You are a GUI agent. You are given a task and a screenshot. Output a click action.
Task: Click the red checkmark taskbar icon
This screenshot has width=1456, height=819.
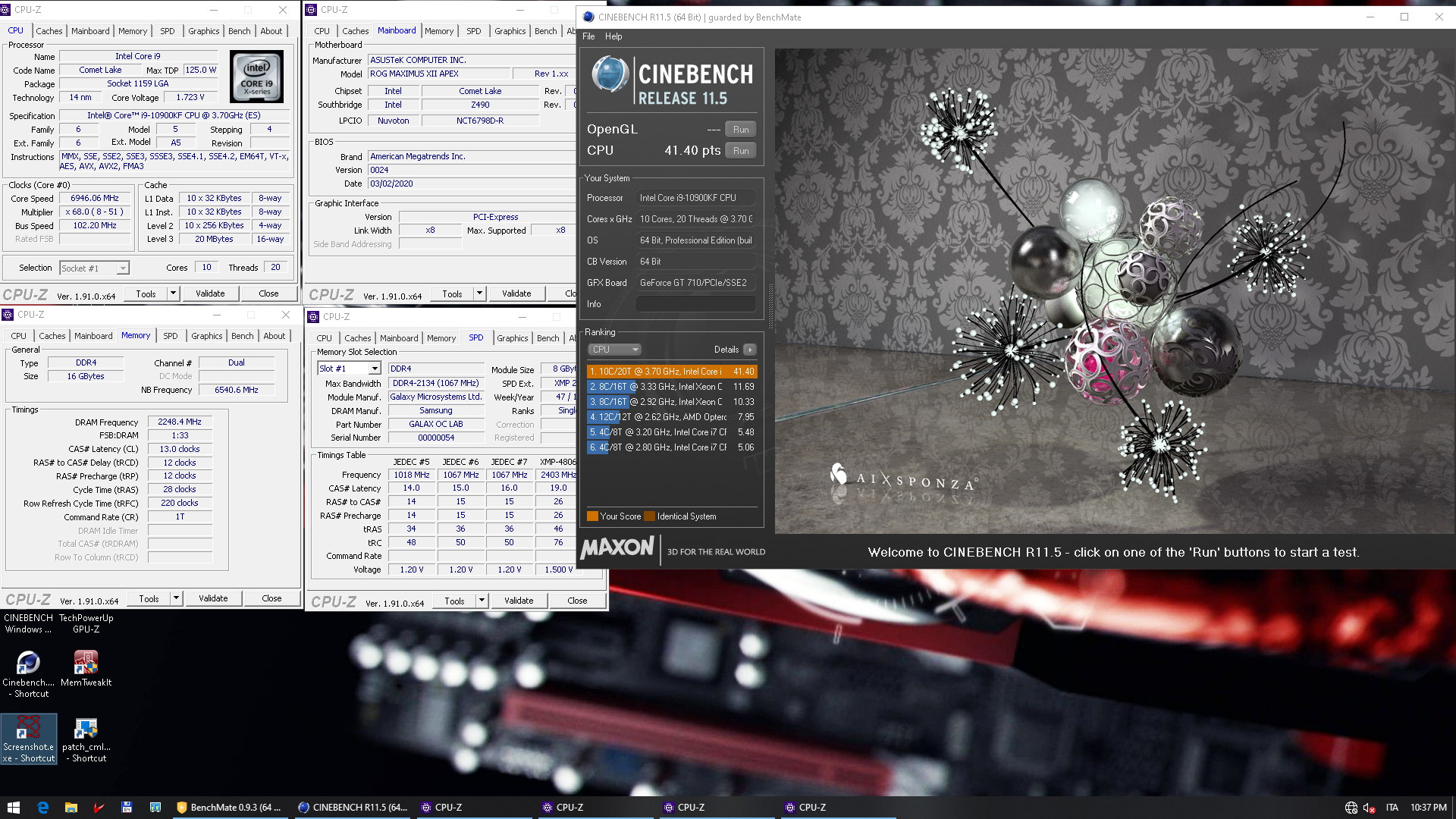[99, 808]
